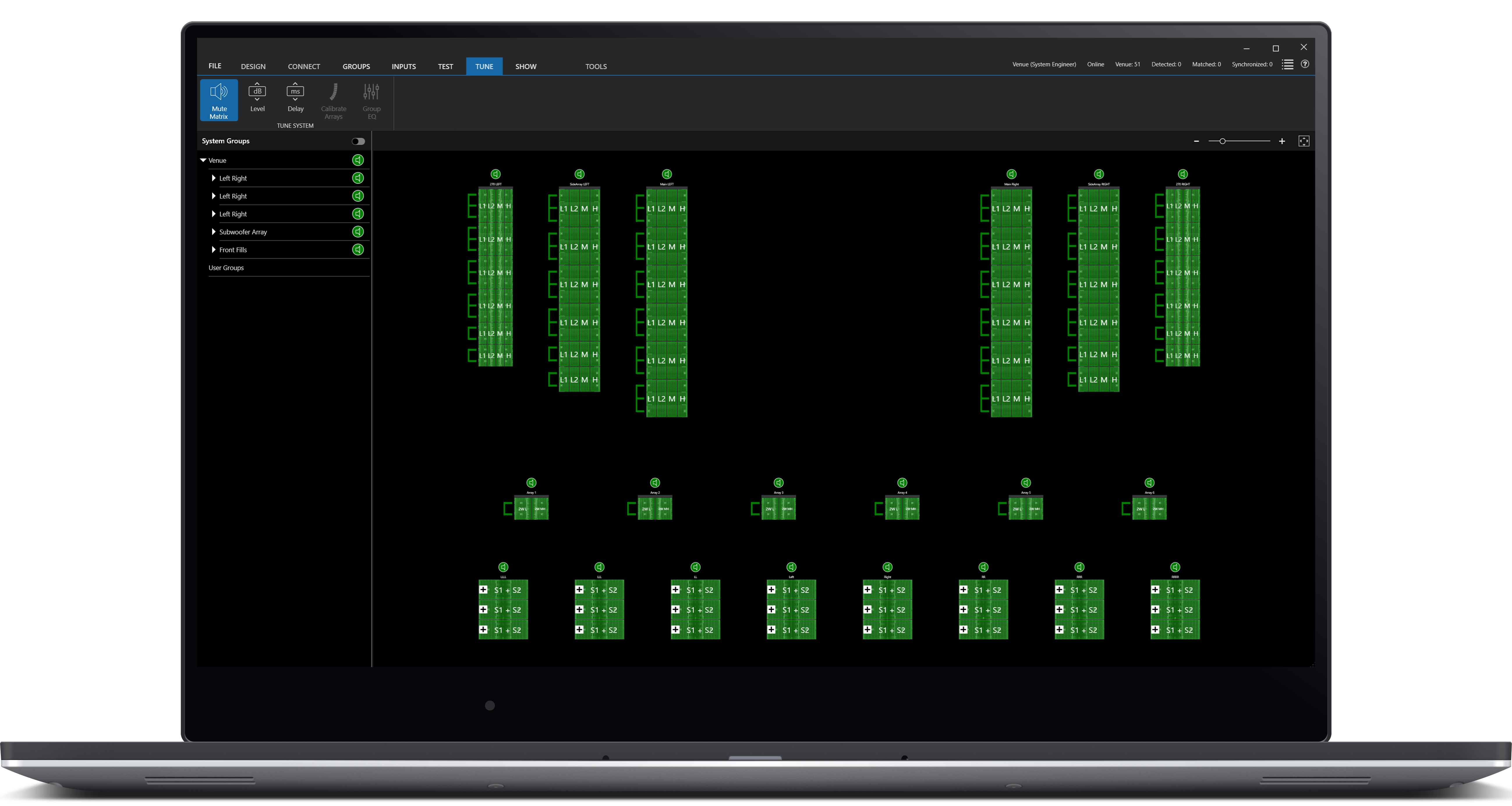Viewport: 1512px width, 806px height.
Task: Mute the Main LEFT array
Action: coord(667,174)
